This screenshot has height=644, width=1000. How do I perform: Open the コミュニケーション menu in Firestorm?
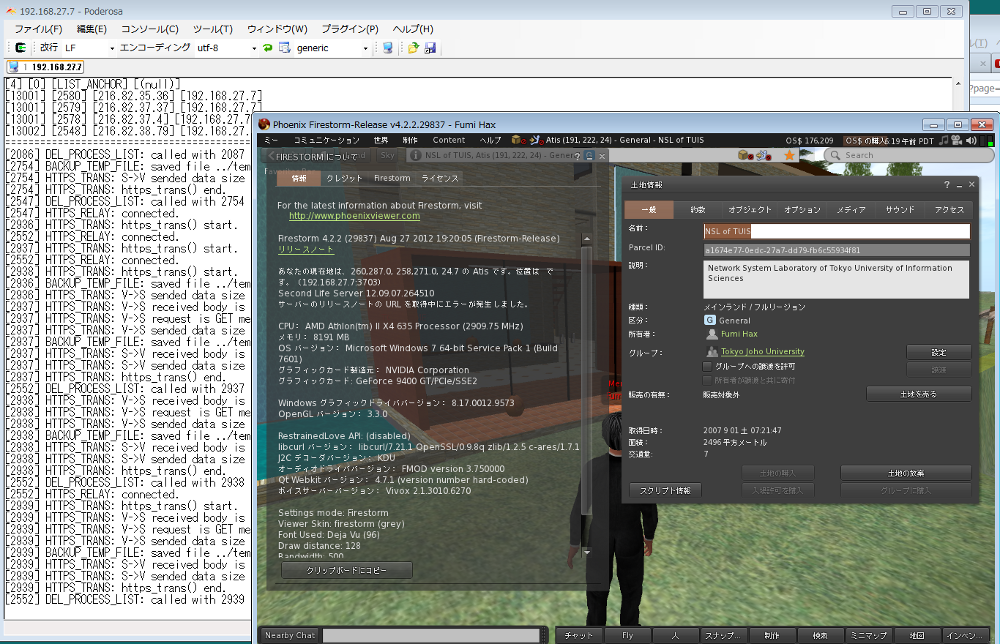click(327, 140)
